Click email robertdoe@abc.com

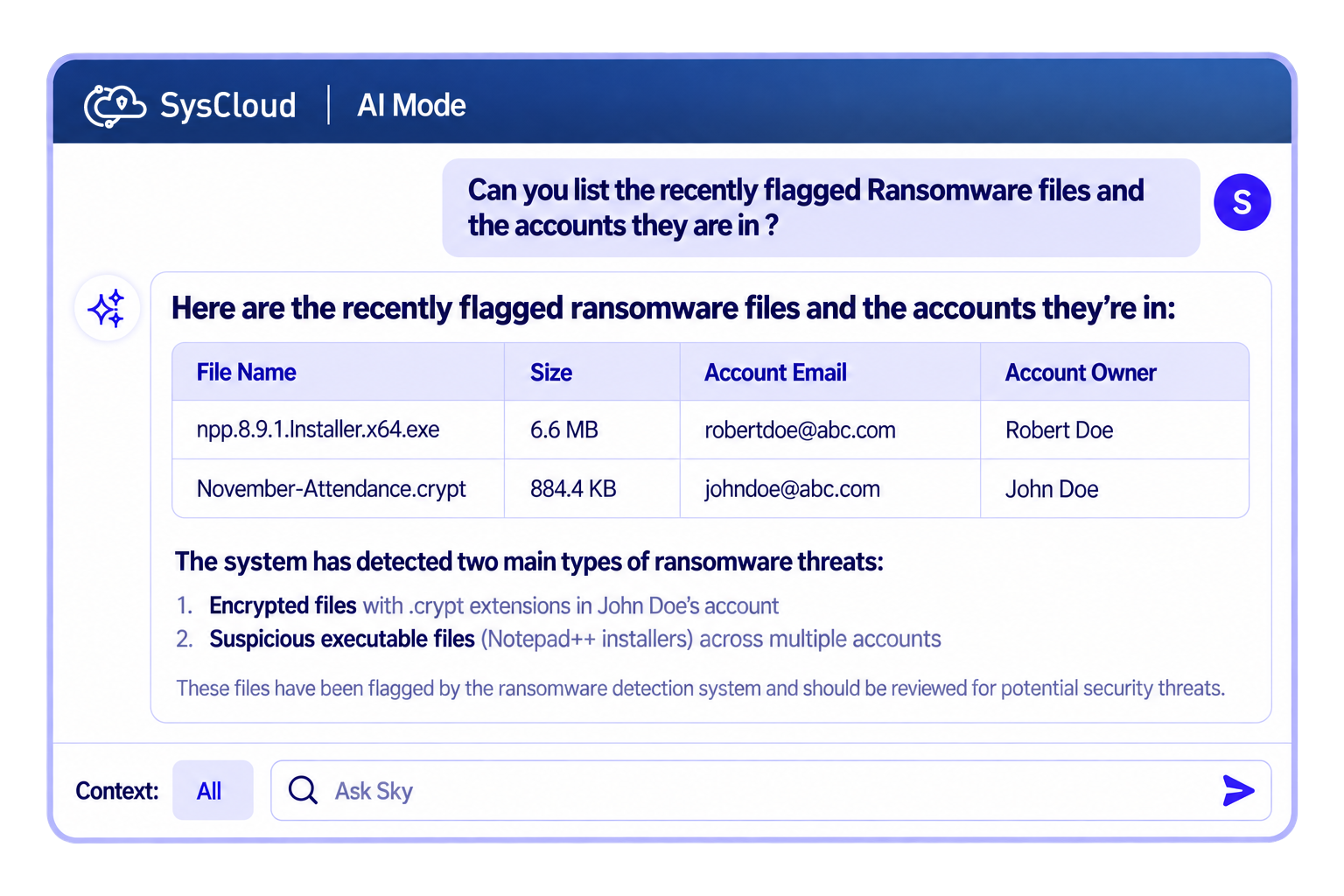coord(800,430)
